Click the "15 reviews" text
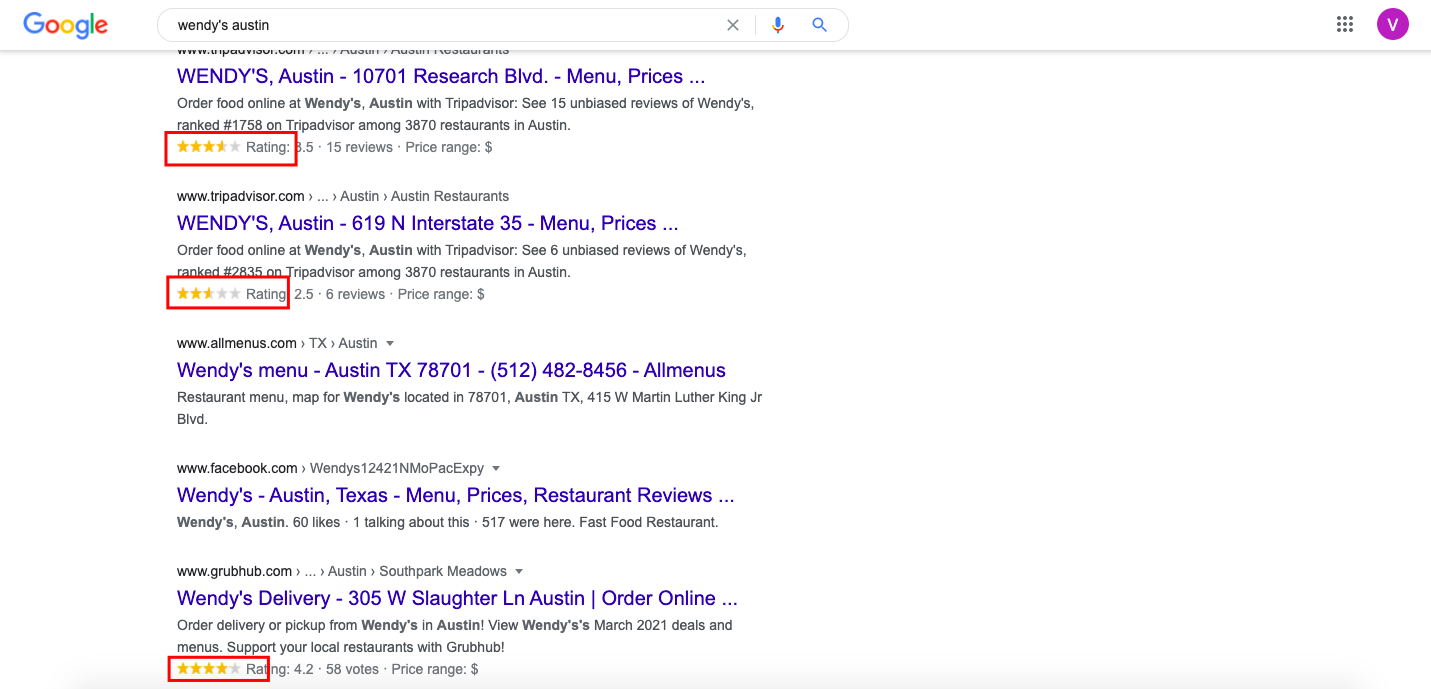 click(360, 147)
